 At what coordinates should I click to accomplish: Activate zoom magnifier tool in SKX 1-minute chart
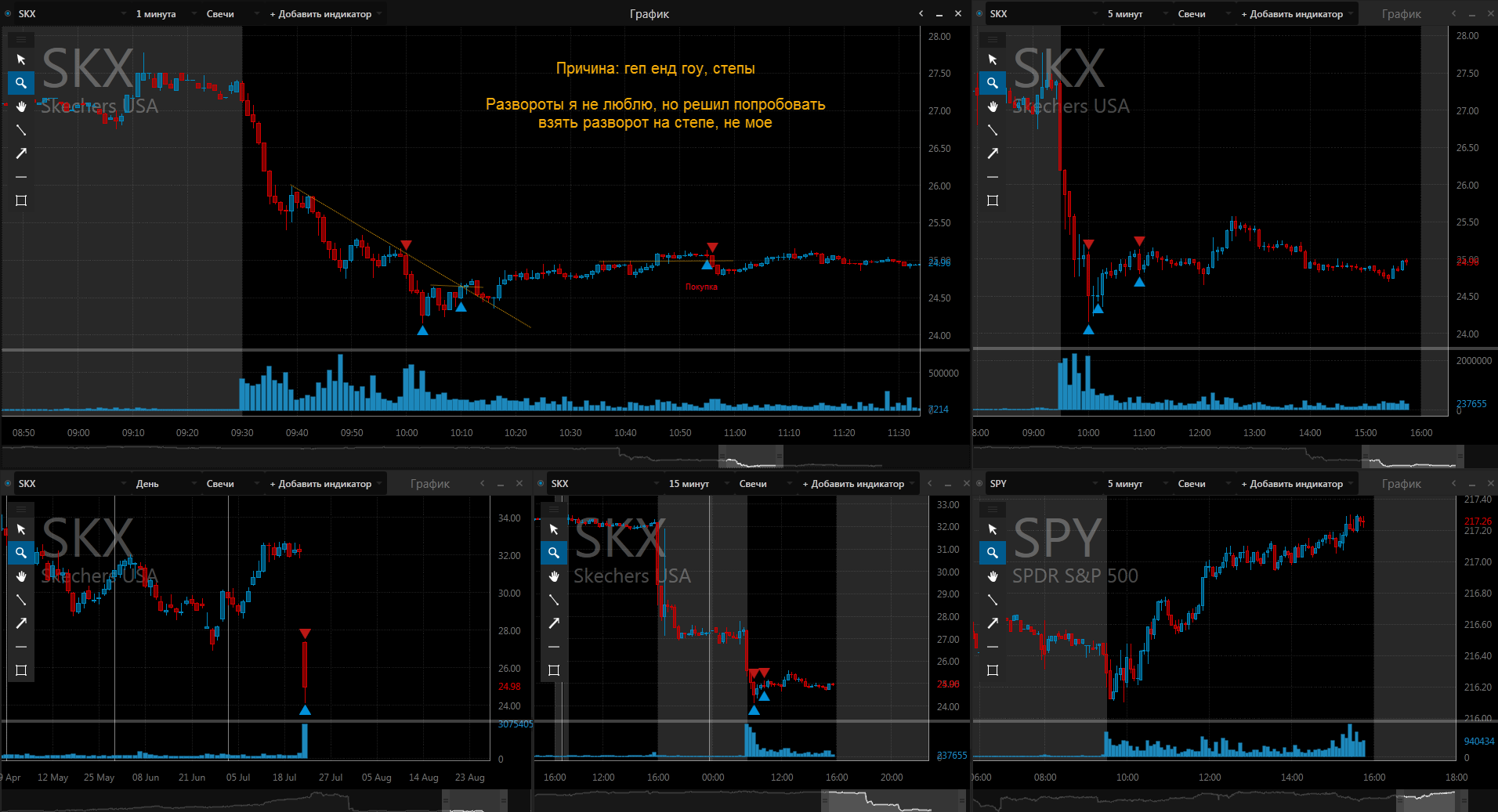point(21,83)
